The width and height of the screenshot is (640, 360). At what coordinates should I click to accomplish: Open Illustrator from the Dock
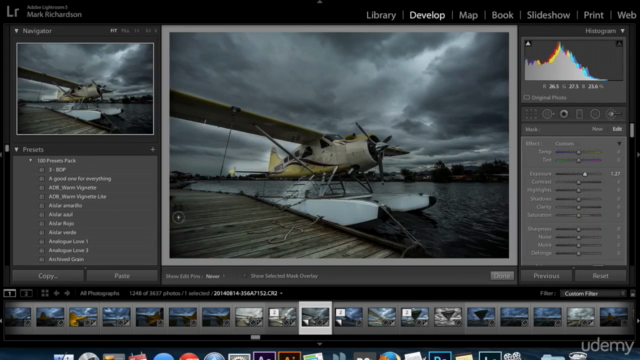(x=289, y=356)
